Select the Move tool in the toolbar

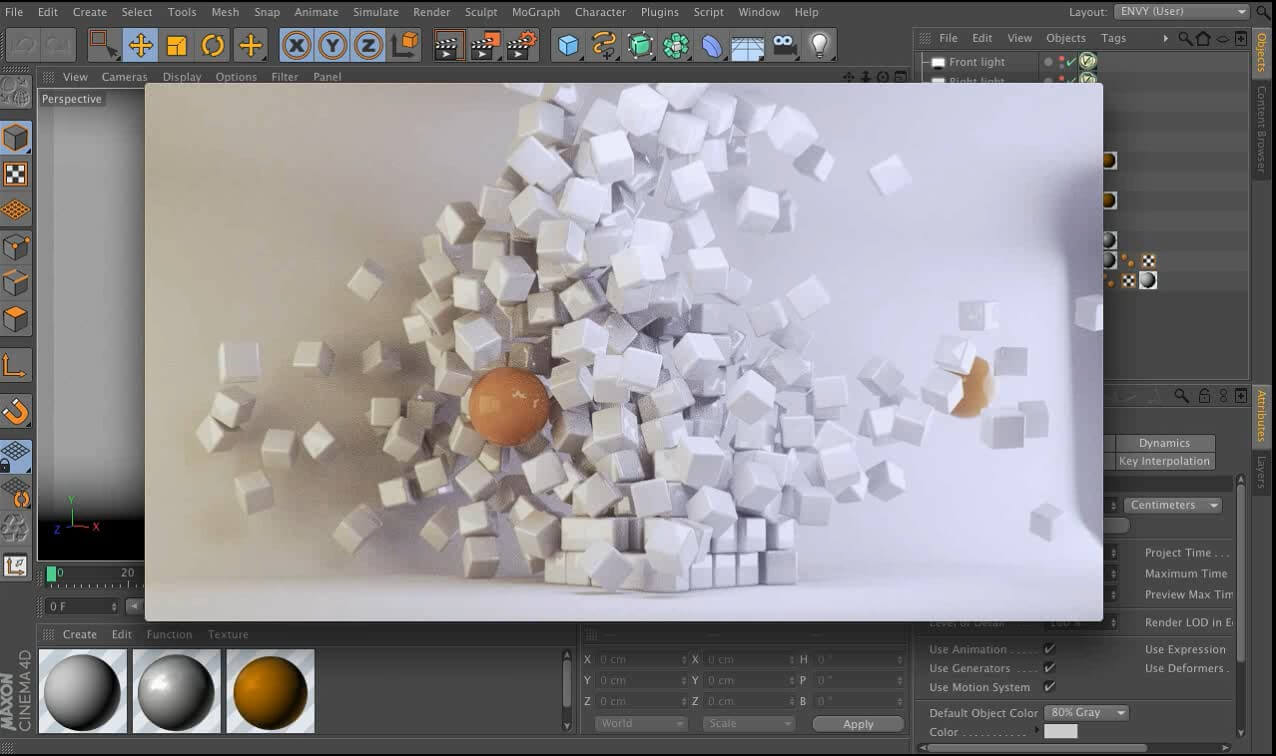[140, 45]
